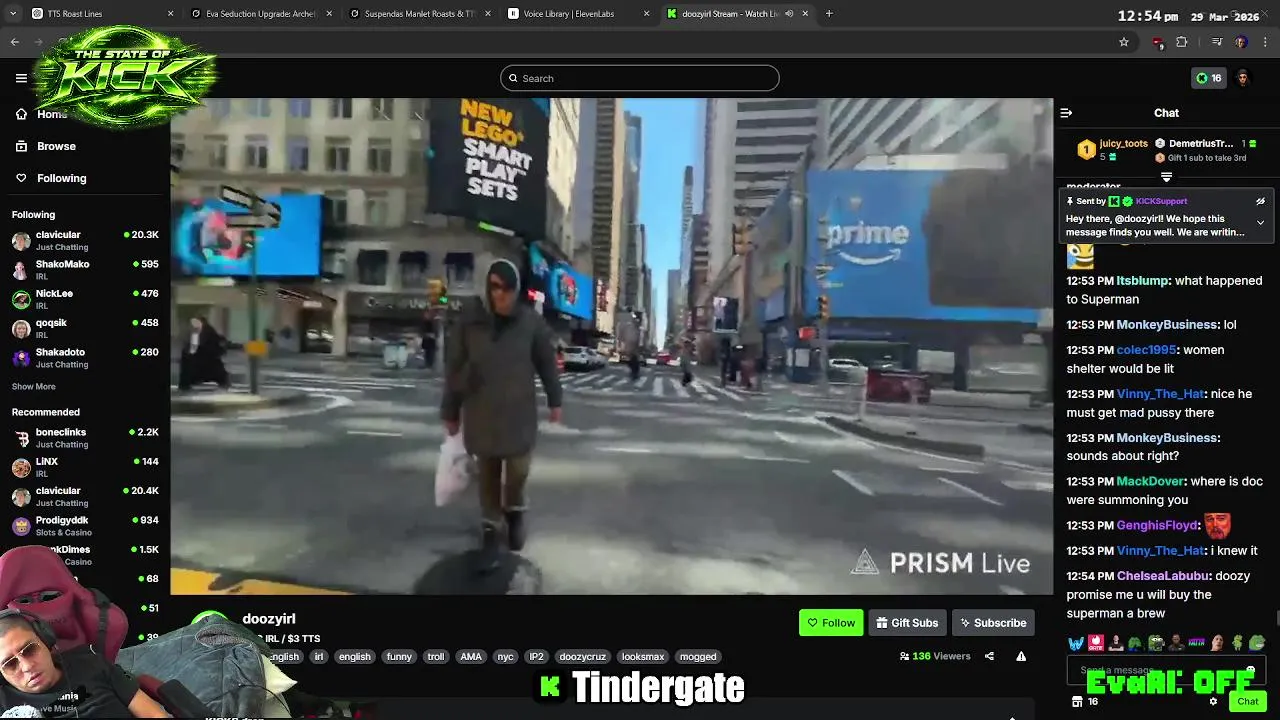
Task: Open doozyirl channel name link
Action: click(269, 619)
